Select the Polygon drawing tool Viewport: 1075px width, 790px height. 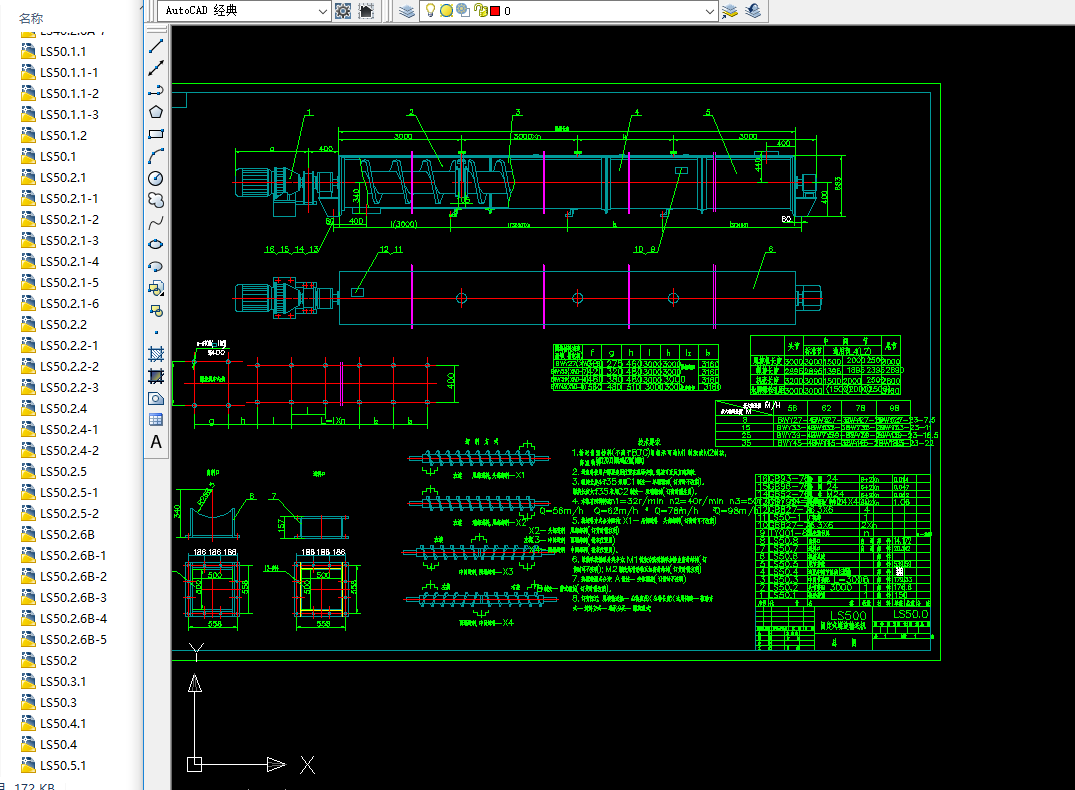coord(156,112)
